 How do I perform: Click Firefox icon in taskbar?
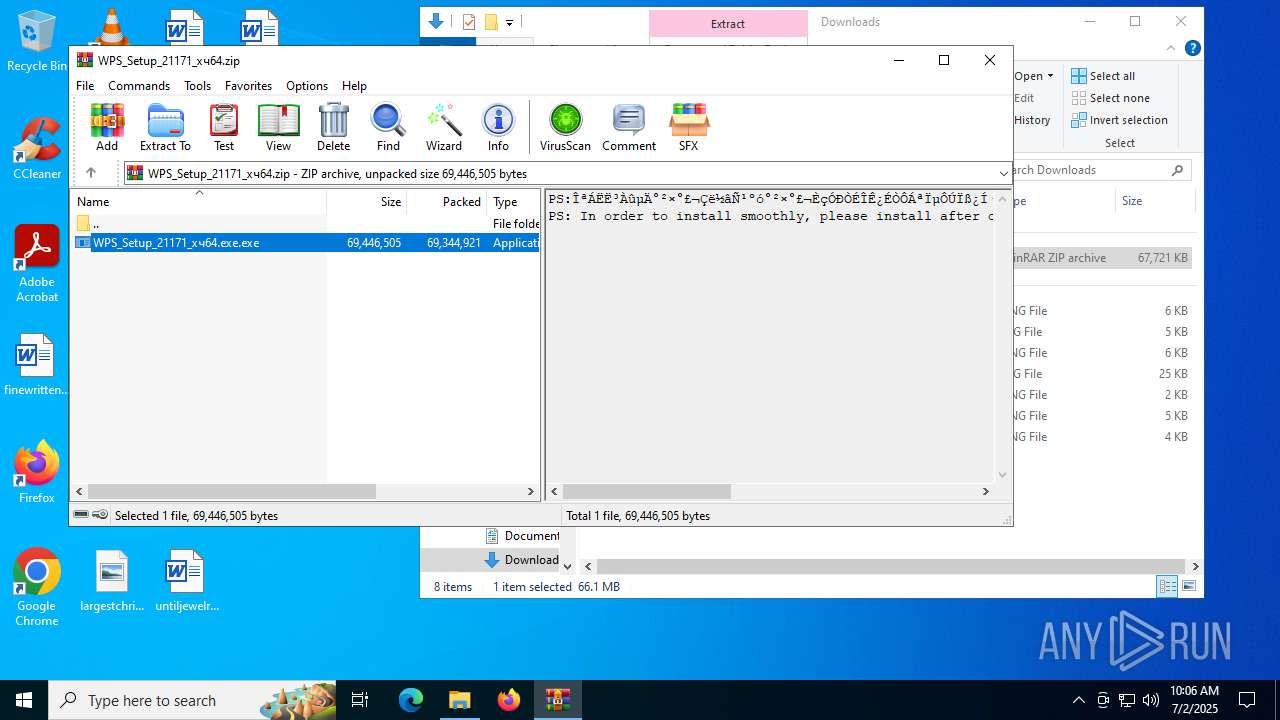tap(509, 700)
